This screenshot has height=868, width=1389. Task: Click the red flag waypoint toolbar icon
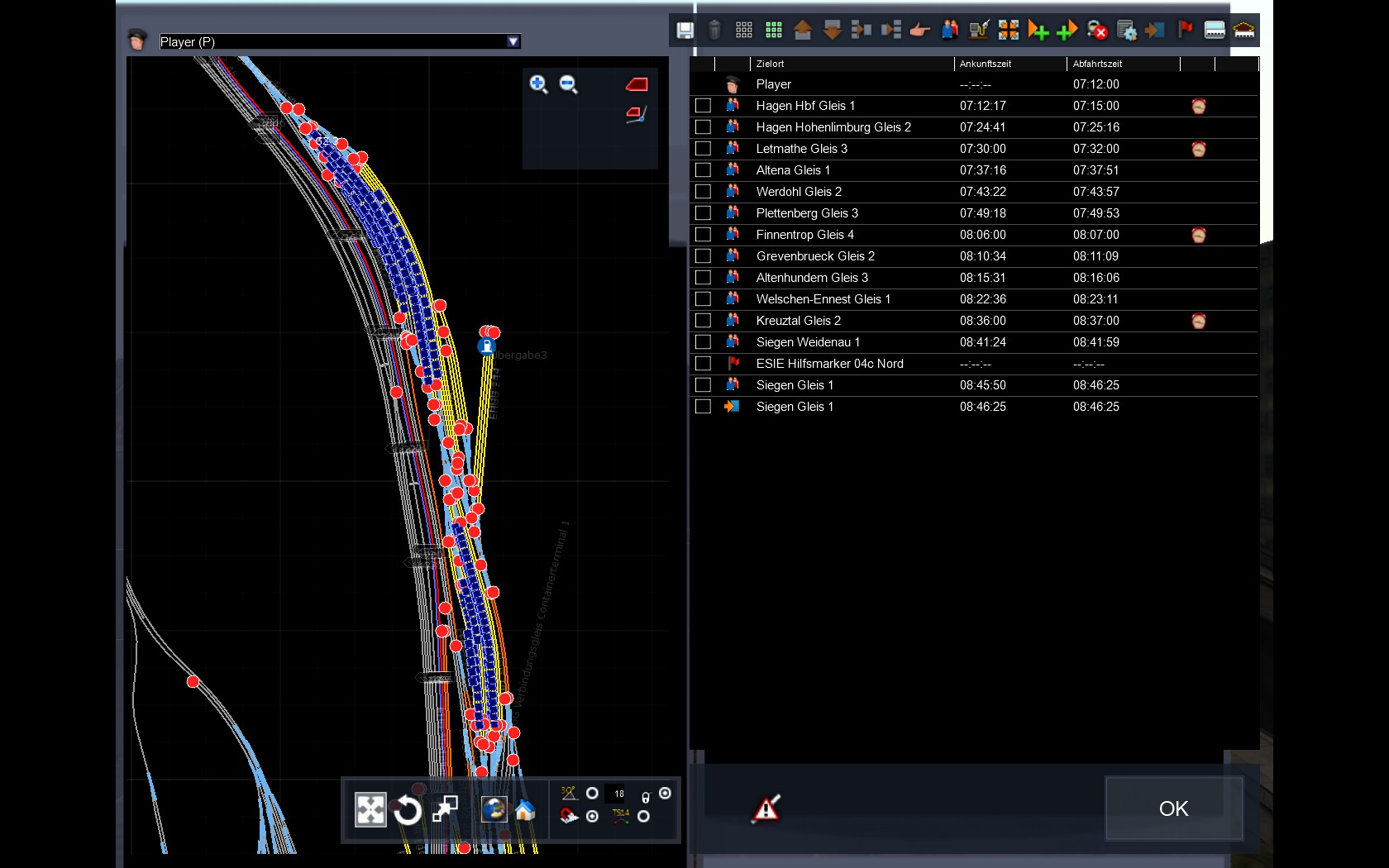click(1185, 31)
